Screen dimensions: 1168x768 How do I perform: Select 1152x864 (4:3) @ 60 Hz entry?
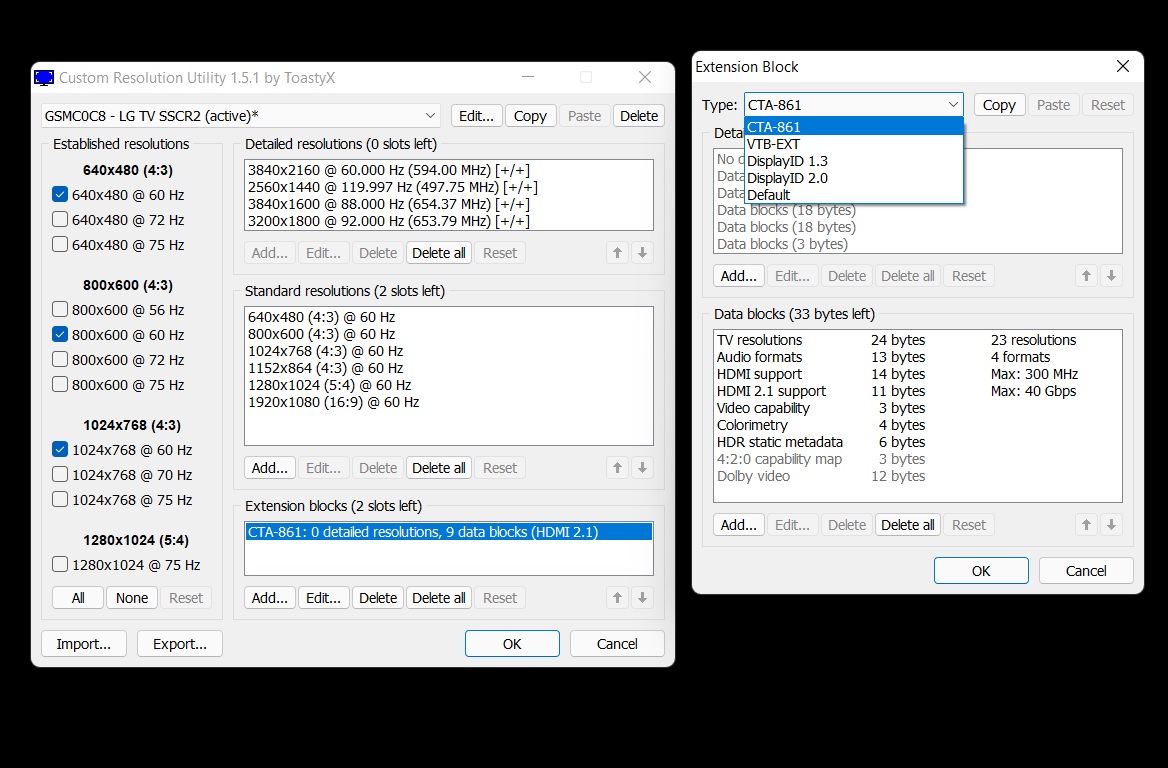pyautogui.click(x=448, y=368)
